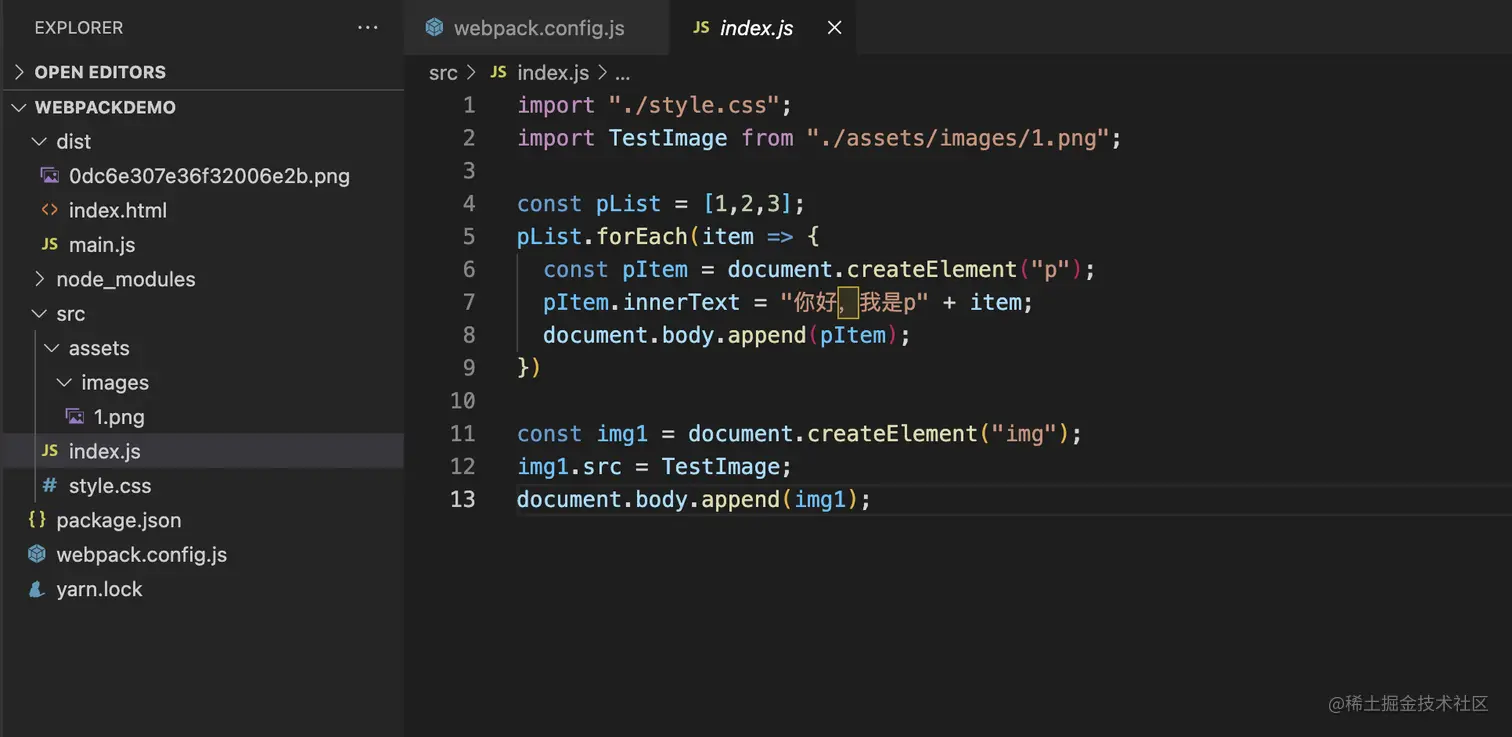Image resolution: width=1512 pixels, height=737 pixels.
Task: Click img1.src on line 12
Action: 569,467
